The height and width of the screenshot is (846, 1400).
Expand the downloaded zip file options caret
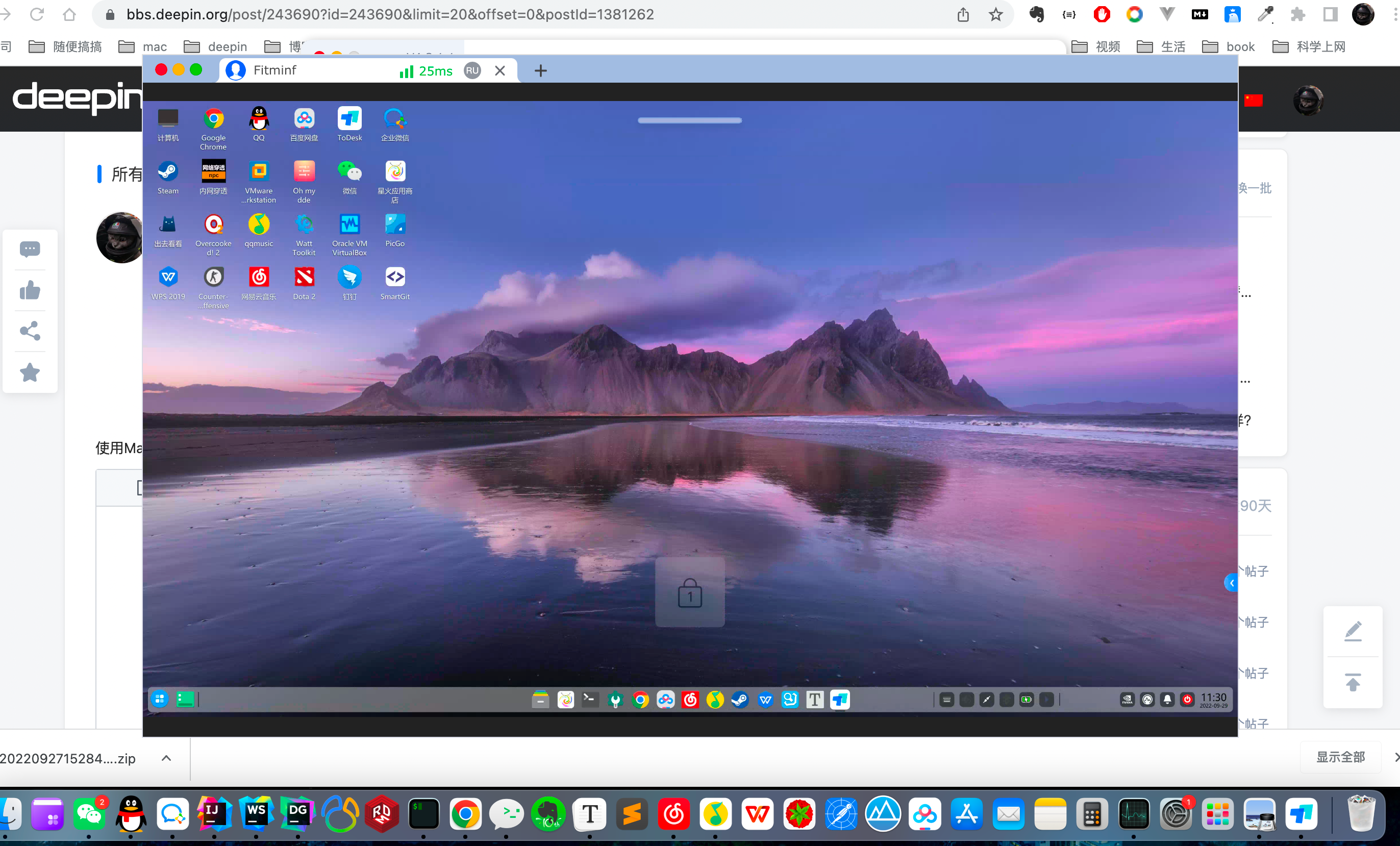tap(166, 758)
